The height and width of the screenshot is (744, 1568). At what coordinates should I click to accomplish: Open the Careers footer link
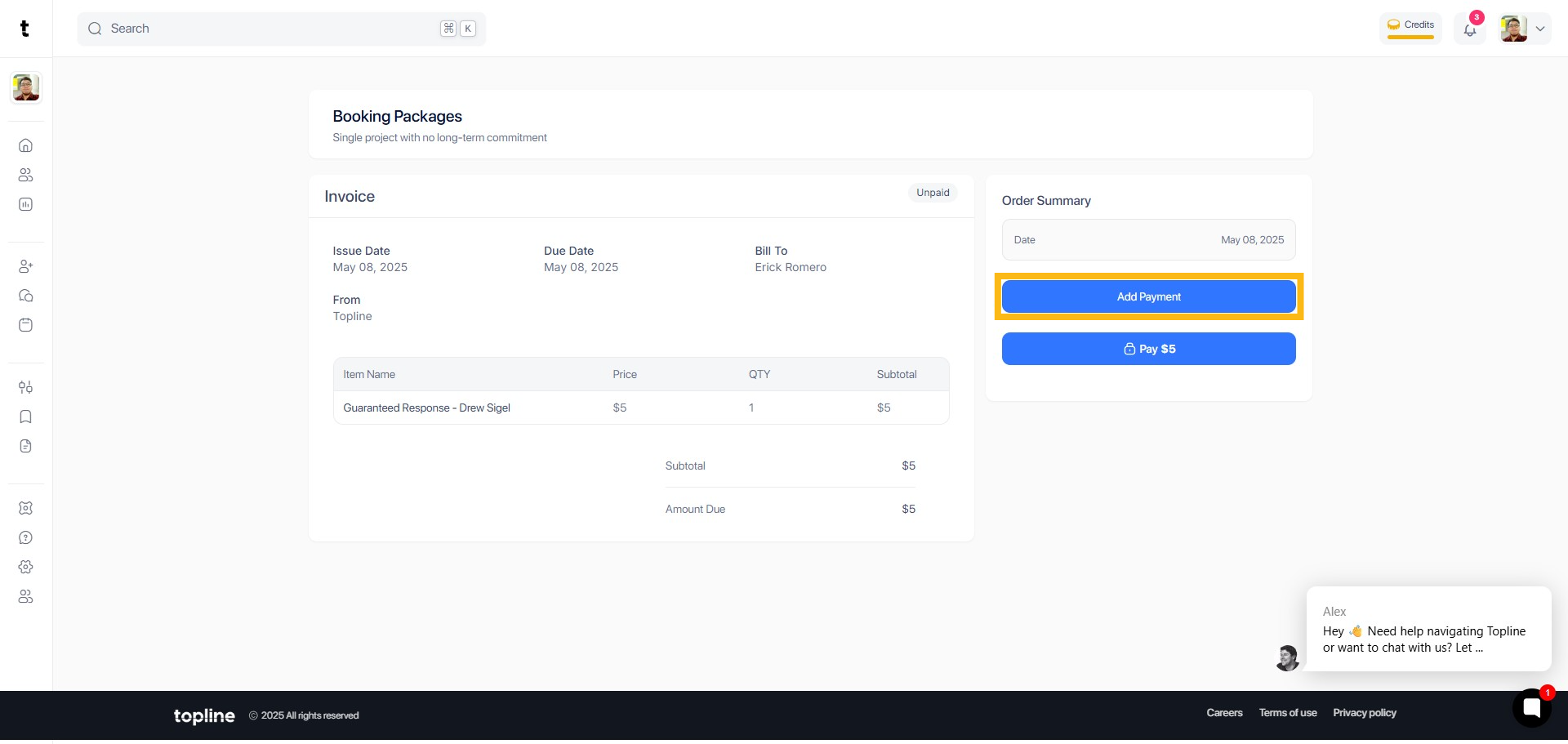coord(1224,713)
